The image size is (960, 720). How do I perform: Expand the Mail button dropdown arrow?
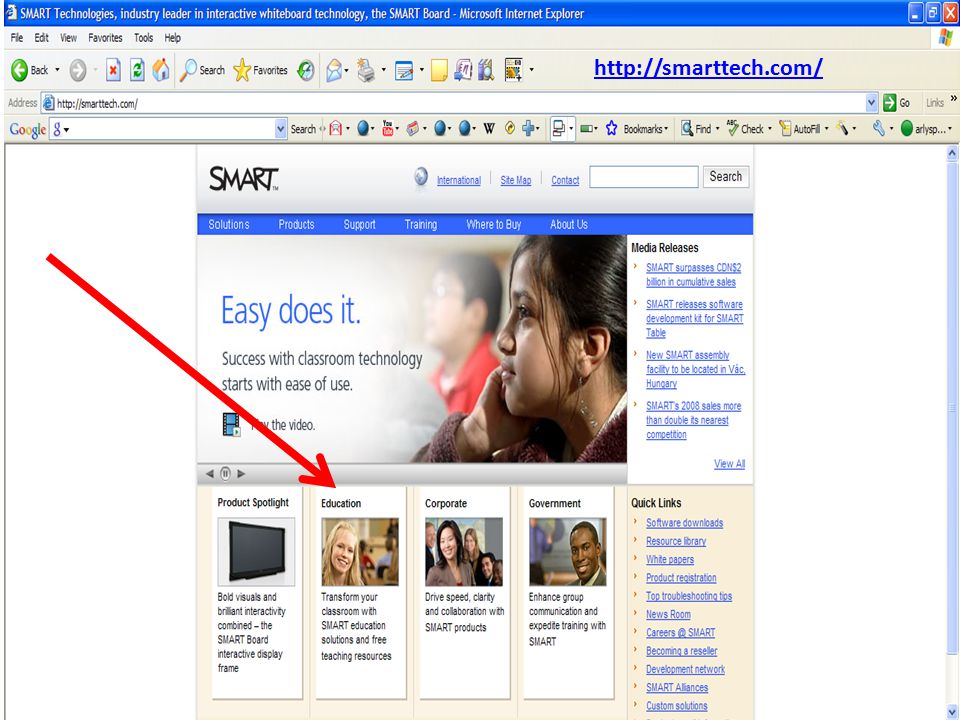pos(347,70)
